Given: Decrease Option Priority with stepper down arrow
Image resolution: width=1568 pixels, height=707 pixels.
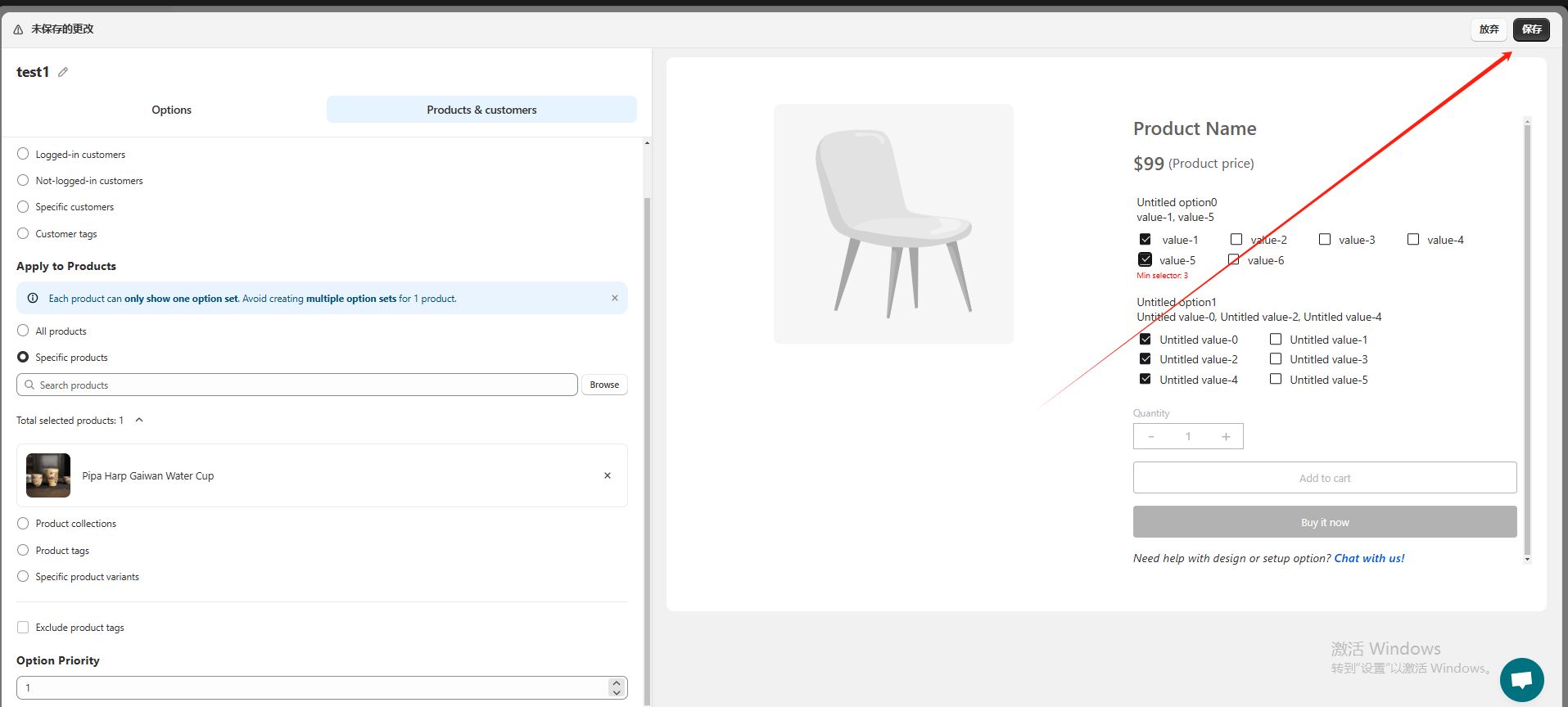Looking at the screenshot, I should coord(617,692).
